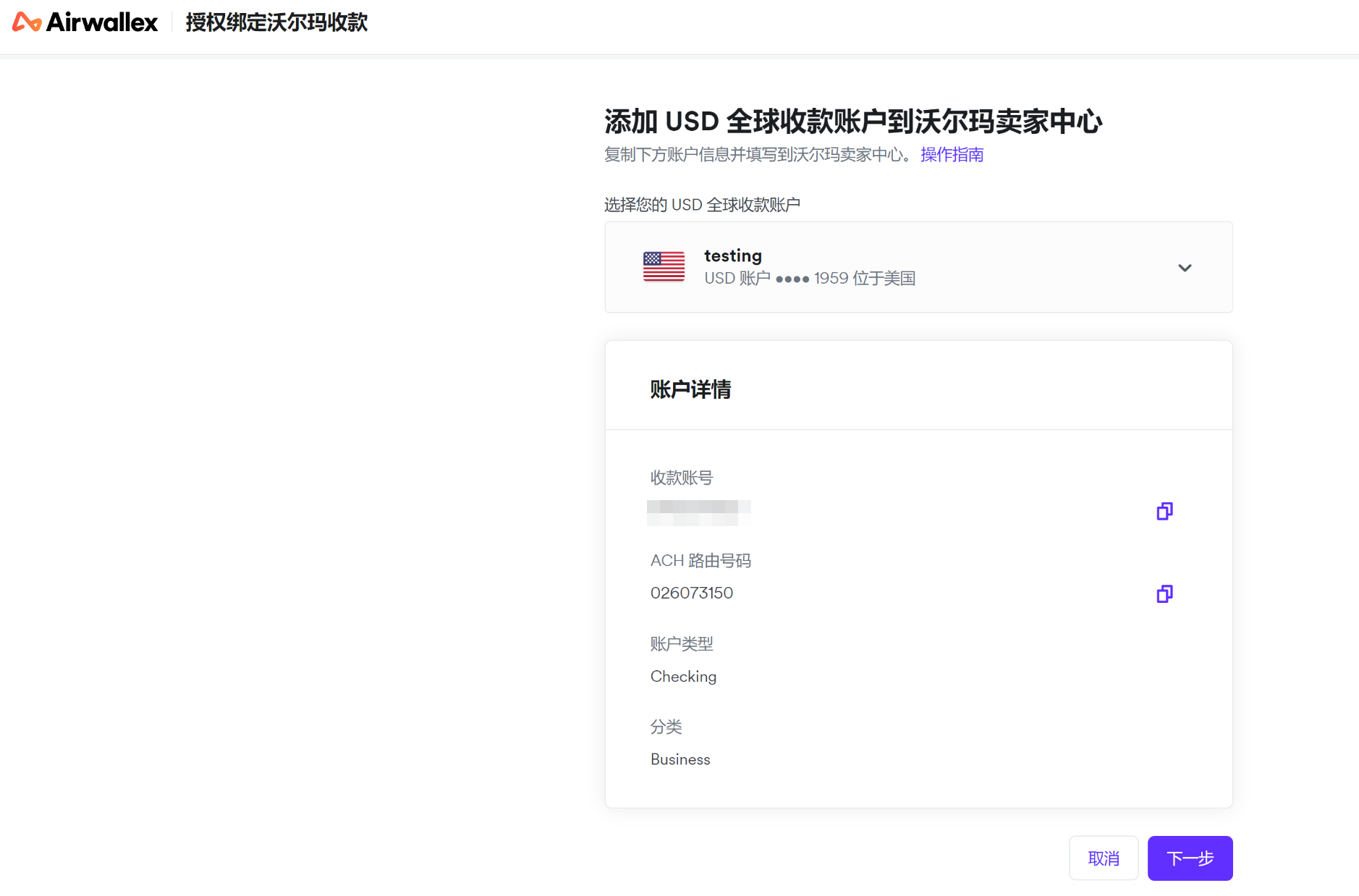Viewport: 1359px width, 896px height.
Task: Click the Checking account type value
Action: [x=683, y=676]
